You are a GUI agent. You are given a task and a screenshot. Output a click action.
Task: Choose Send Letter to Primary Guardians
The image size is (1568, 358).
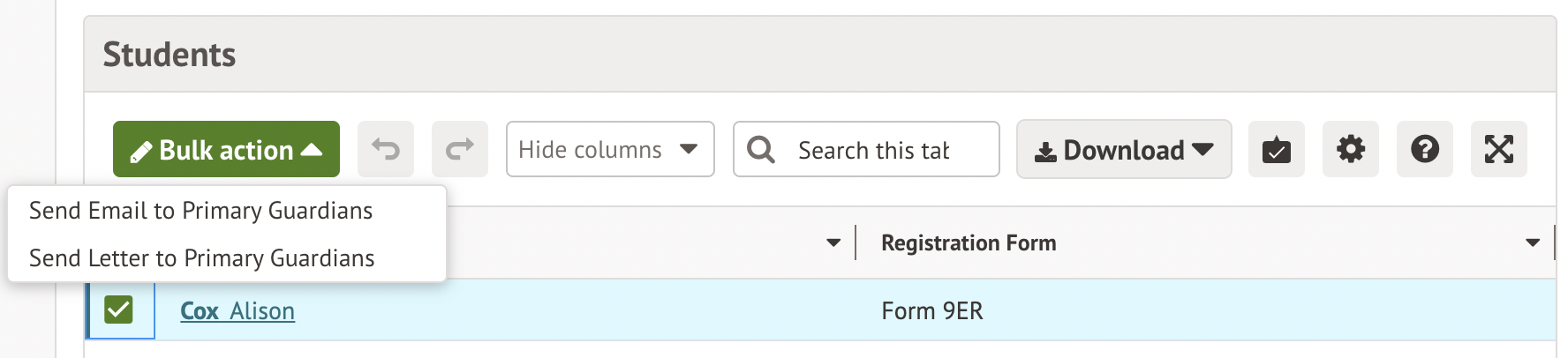[x=202, y=258]
